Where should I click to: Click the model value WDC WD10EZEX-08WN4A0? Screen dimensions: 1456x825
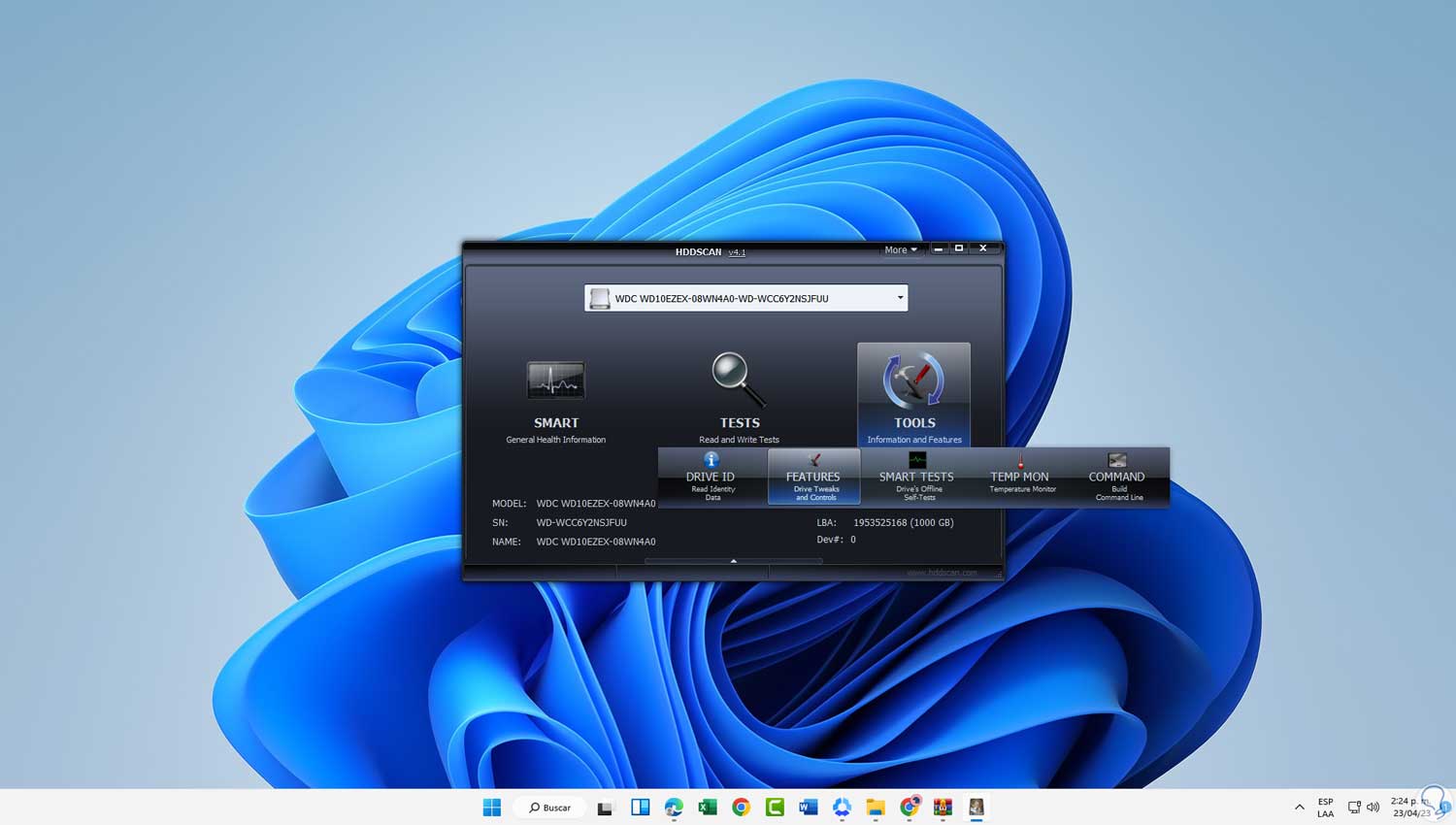pyautogui.click(x=596, y=504)
